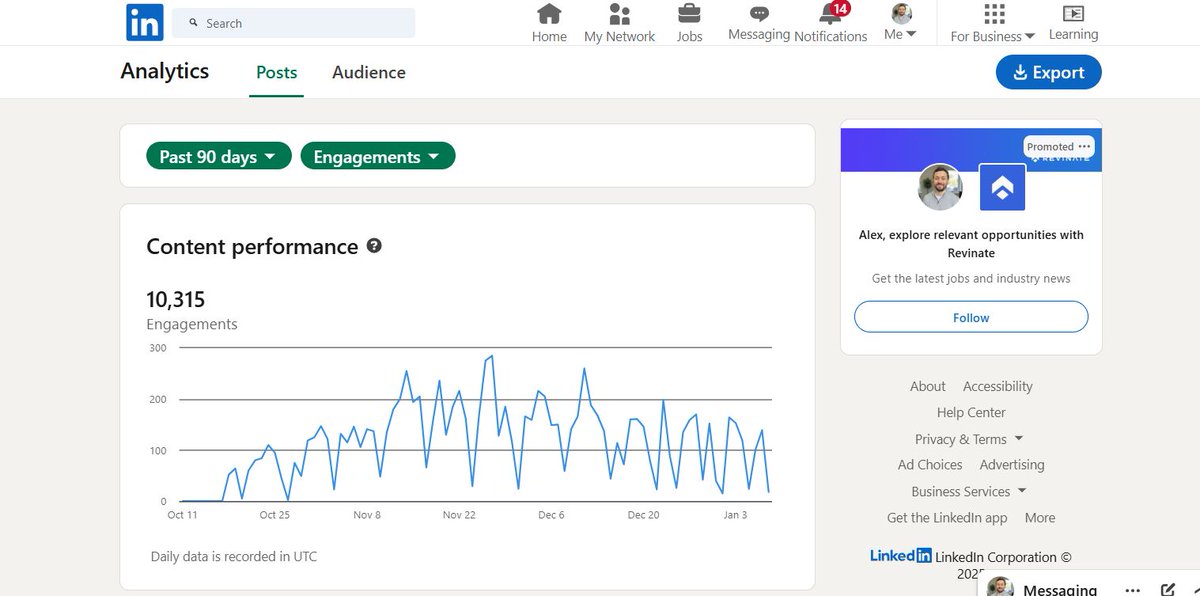Click into the Search field
Viewport: 1200px width, 596px height.
[x=300, y=23]
